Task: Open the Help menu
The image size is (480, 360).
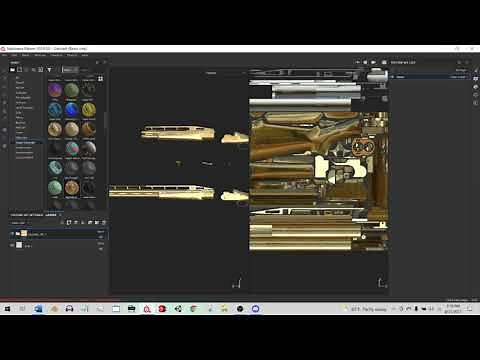Action: [85, 55]
